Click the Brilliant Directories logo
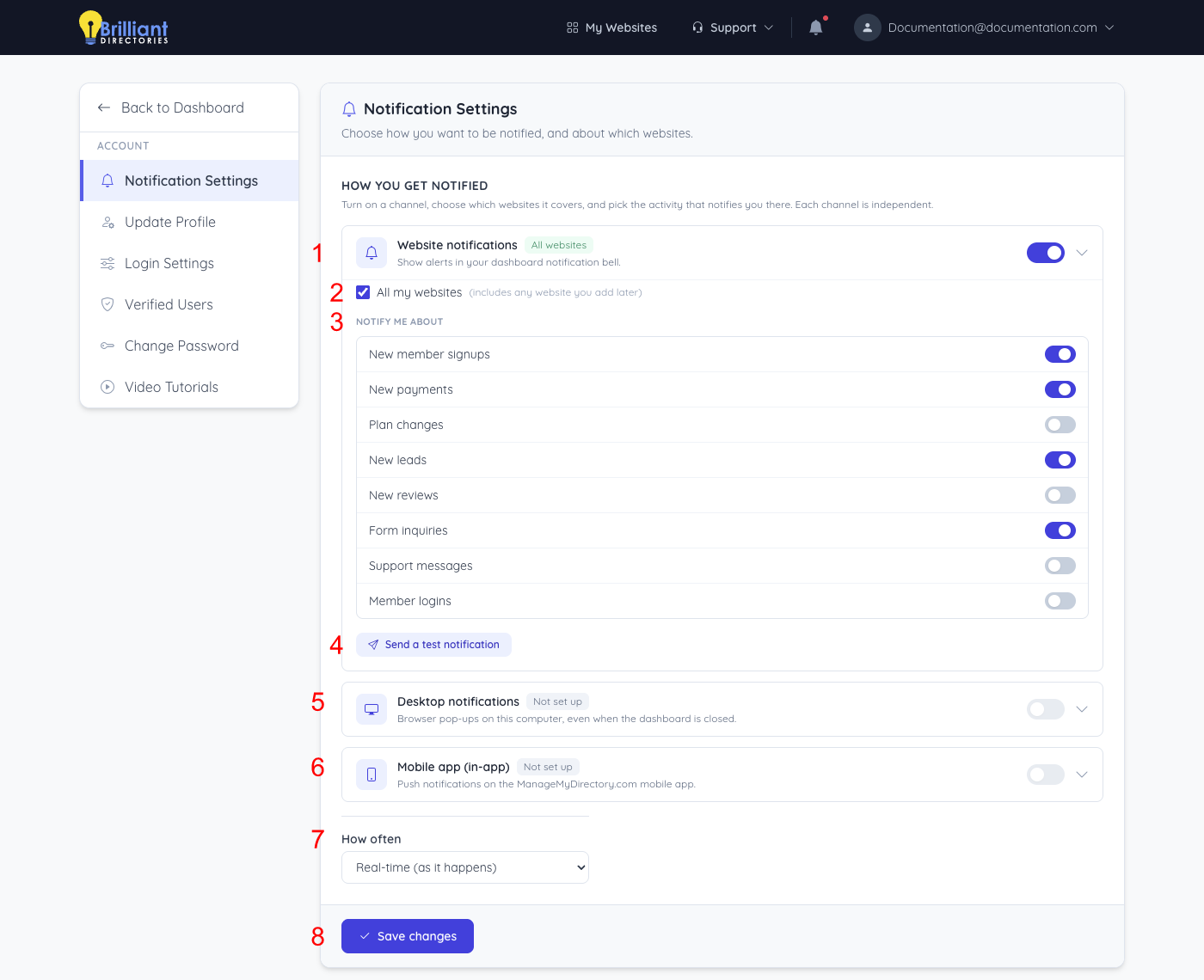1204x980 pixels. (123, 28)
